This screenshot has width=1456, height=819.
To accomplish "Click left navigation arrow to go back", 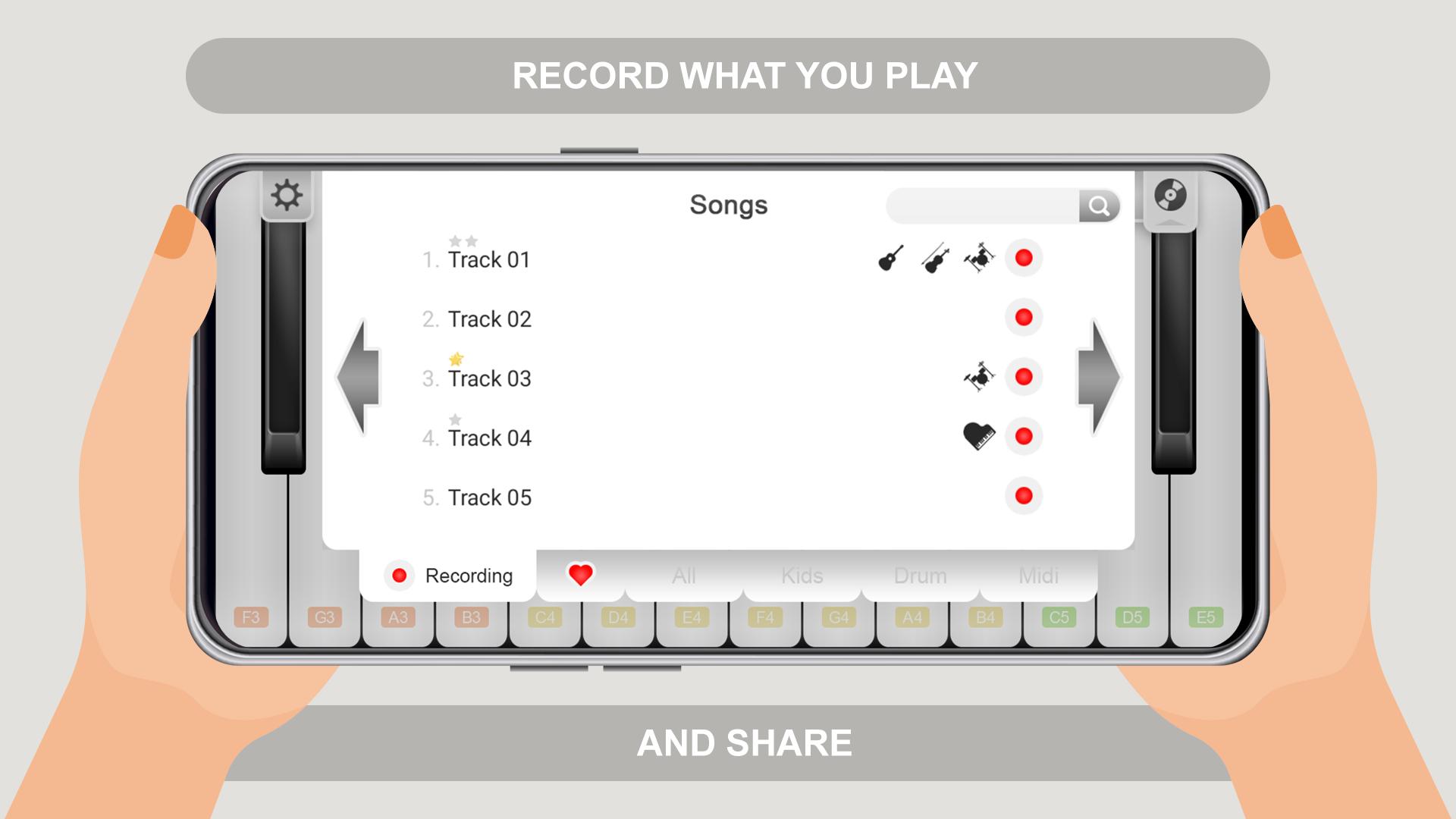I will point(363,376).
